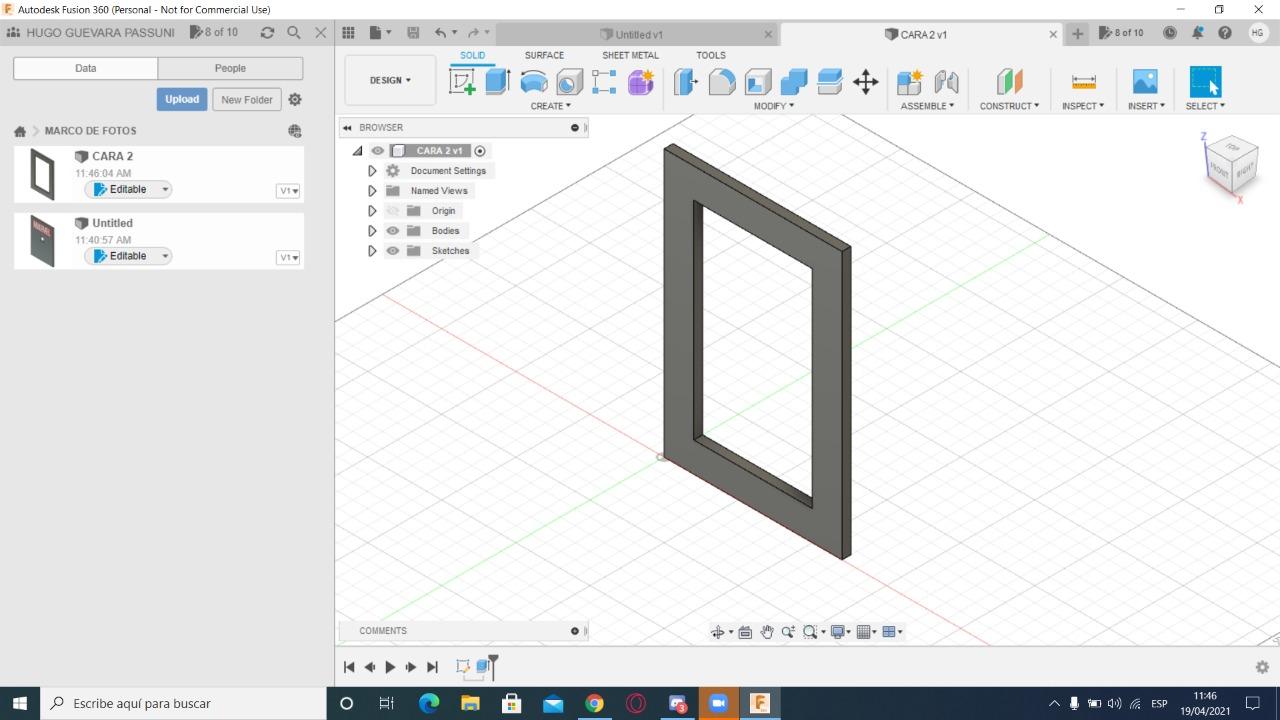Hide the Sketches folder
1280x720 pixels.
(392, 251)
